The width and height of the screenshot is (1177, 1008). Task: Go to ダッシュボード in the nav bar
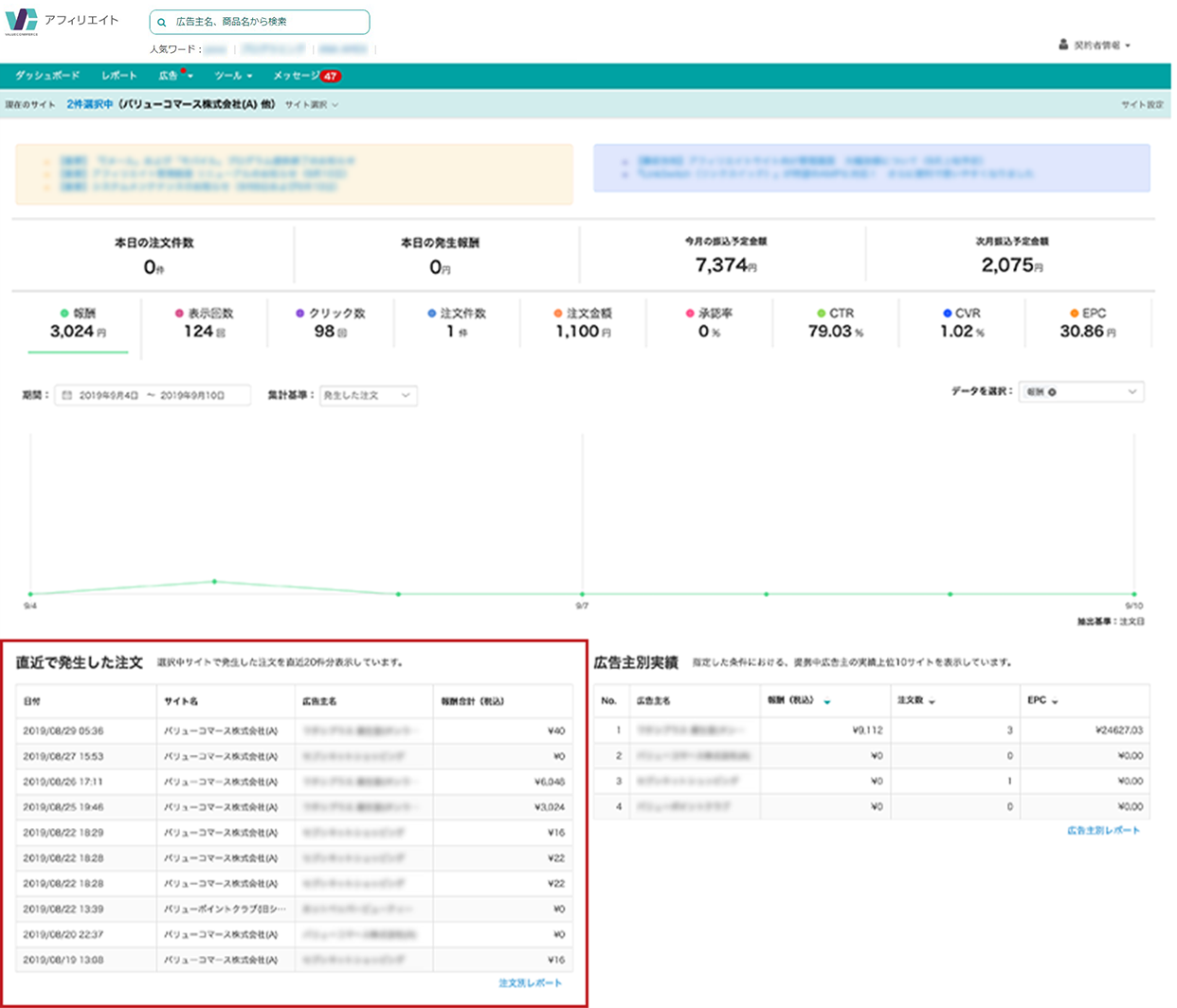tap(47, 76)
